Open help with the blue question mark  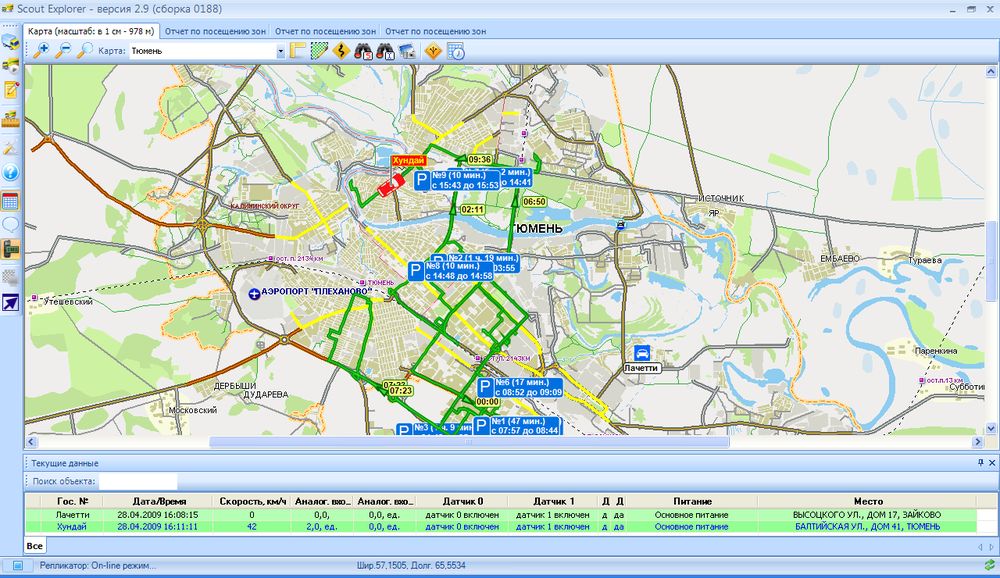[11, 172]
